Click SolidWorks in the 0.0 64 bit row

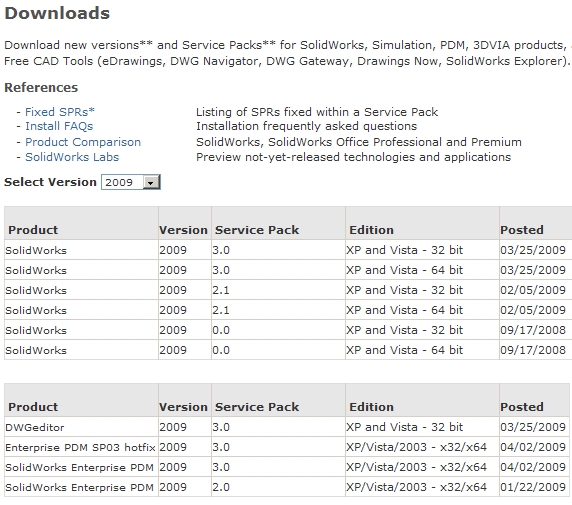[36, 351]
